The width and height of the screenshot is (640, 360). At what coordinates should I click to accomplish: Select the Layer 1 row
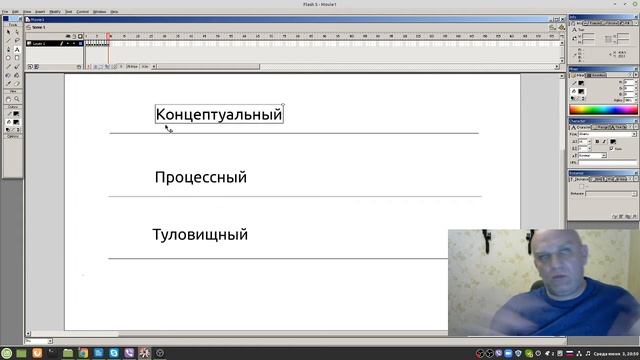coord(55,43)
